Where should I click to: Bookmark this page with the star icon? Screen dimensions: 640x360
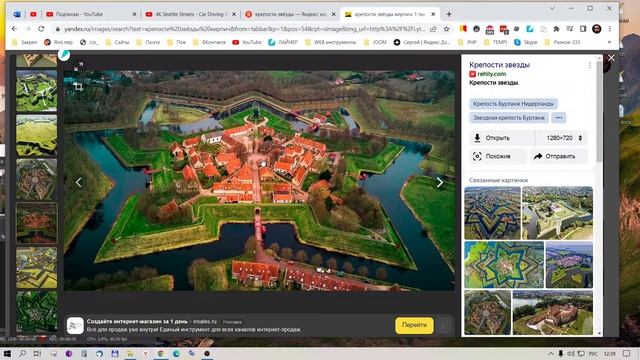447,29
